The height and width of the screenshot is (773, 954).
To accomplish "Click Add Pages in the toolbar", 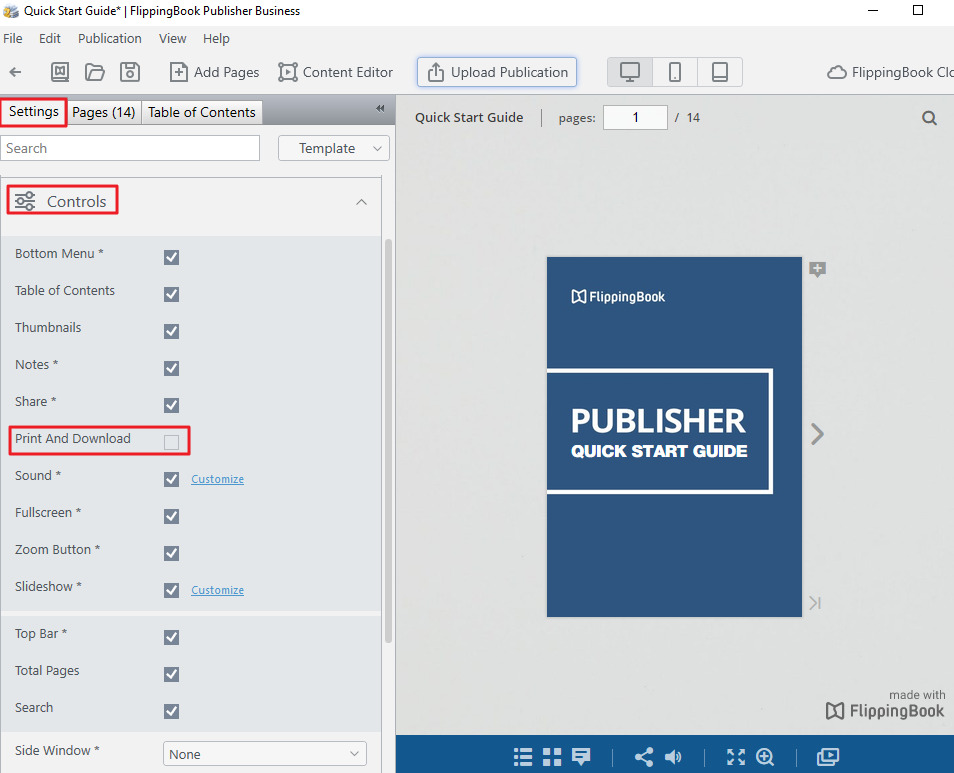I will tap(214, 72).
